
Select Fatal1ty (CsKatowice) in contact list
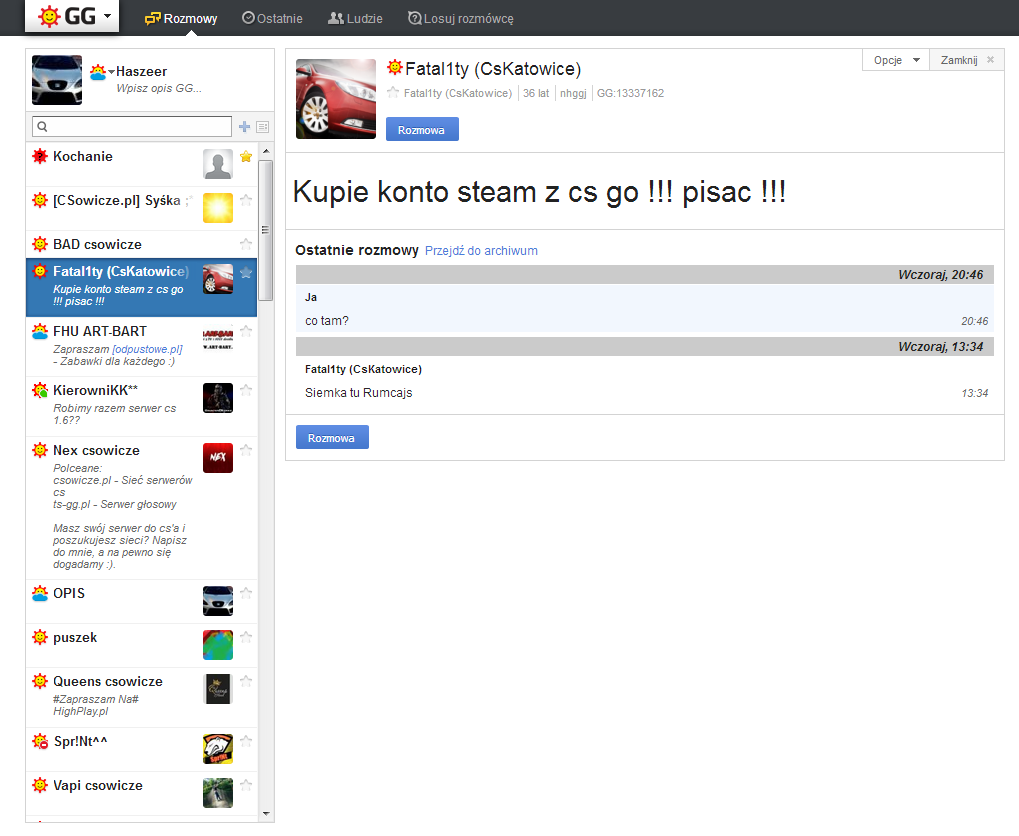[x=142, y=287]
